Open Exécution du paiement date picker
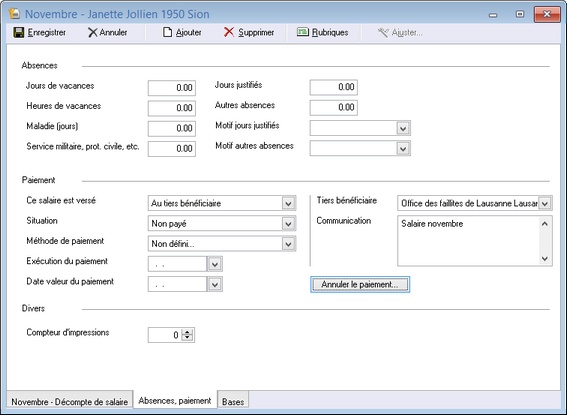Viewport: 567px width, 415px height. point(214,264)
